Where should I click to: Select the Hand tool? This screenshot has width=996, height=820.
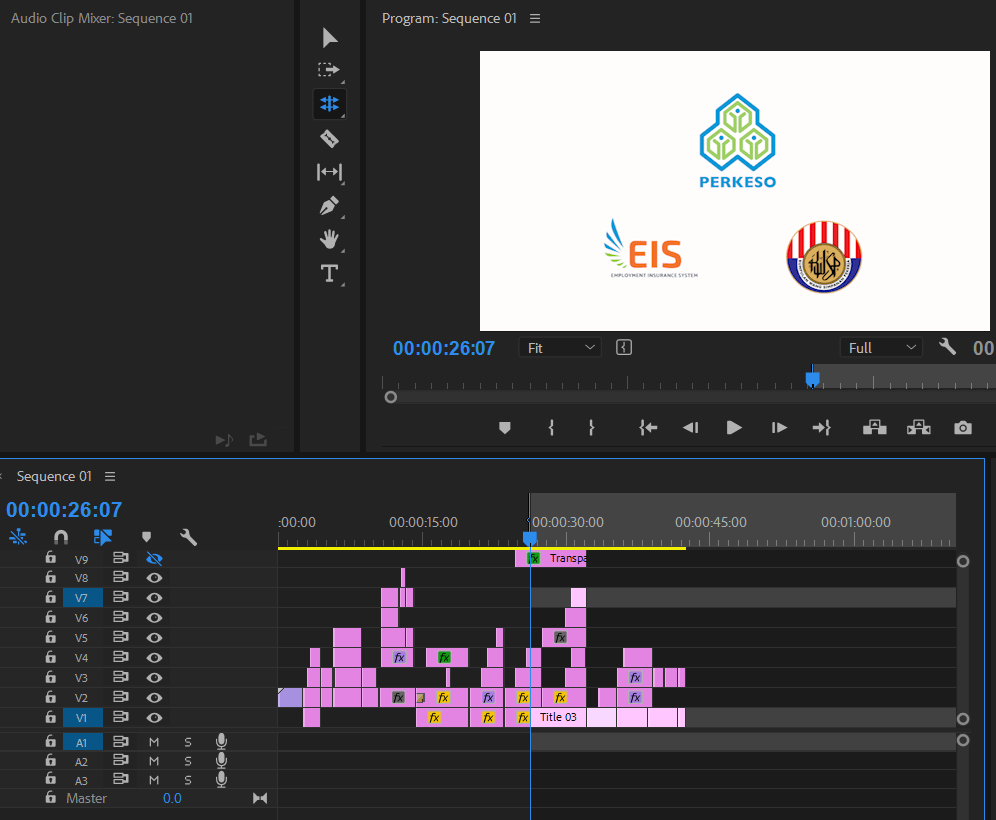coord(329,239)
